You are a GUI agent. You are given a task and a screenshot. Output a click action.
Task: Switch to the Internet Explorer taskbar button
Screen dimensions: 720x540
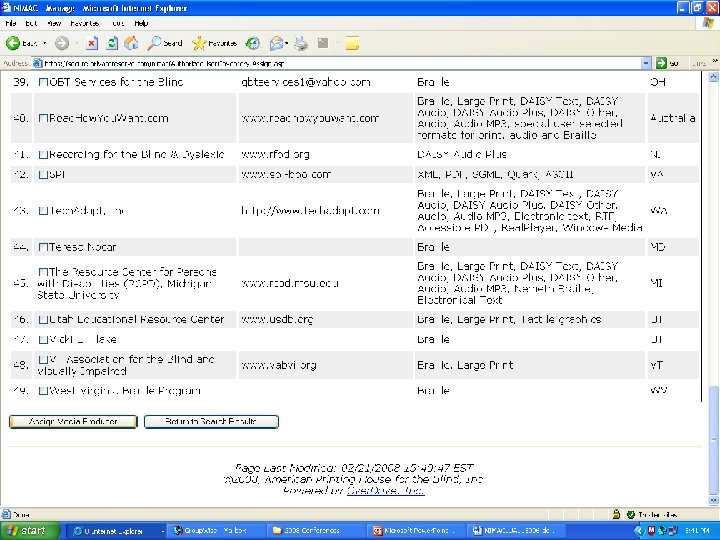117,531
